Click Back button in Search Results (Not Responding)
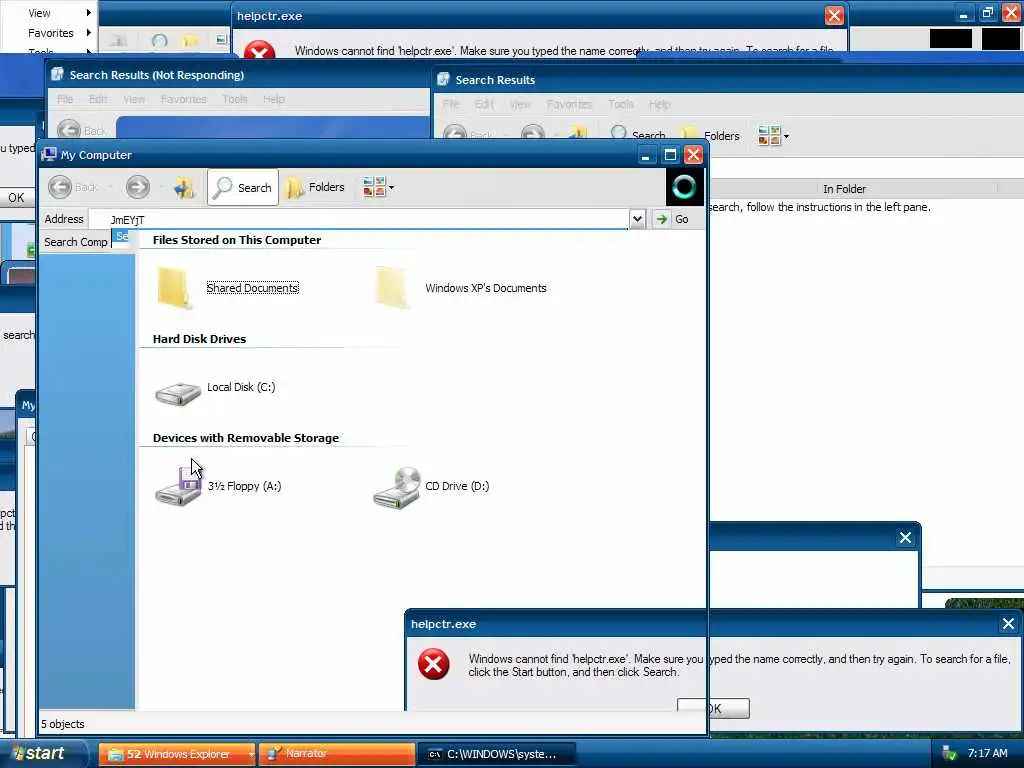Viewport: 1024px width, 768px height. pyautogui.click(x=82, y=130)
